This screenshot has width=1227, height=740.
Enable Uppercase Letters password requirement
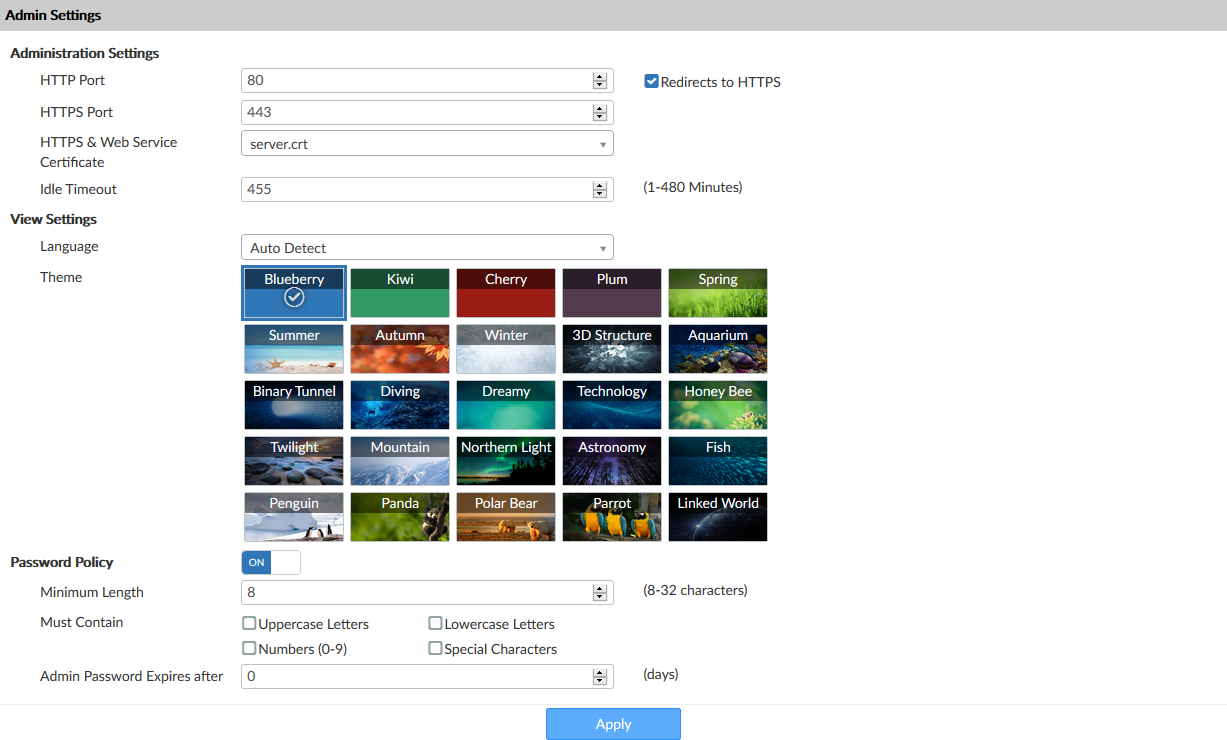point(249,623)
